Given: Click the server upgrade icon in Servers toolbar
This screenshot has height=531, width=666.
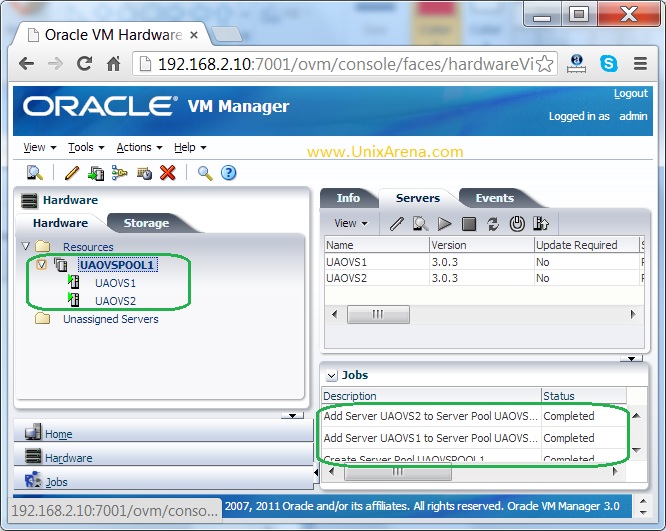Looking at the screenshot, I should click(x=541, y=223).
